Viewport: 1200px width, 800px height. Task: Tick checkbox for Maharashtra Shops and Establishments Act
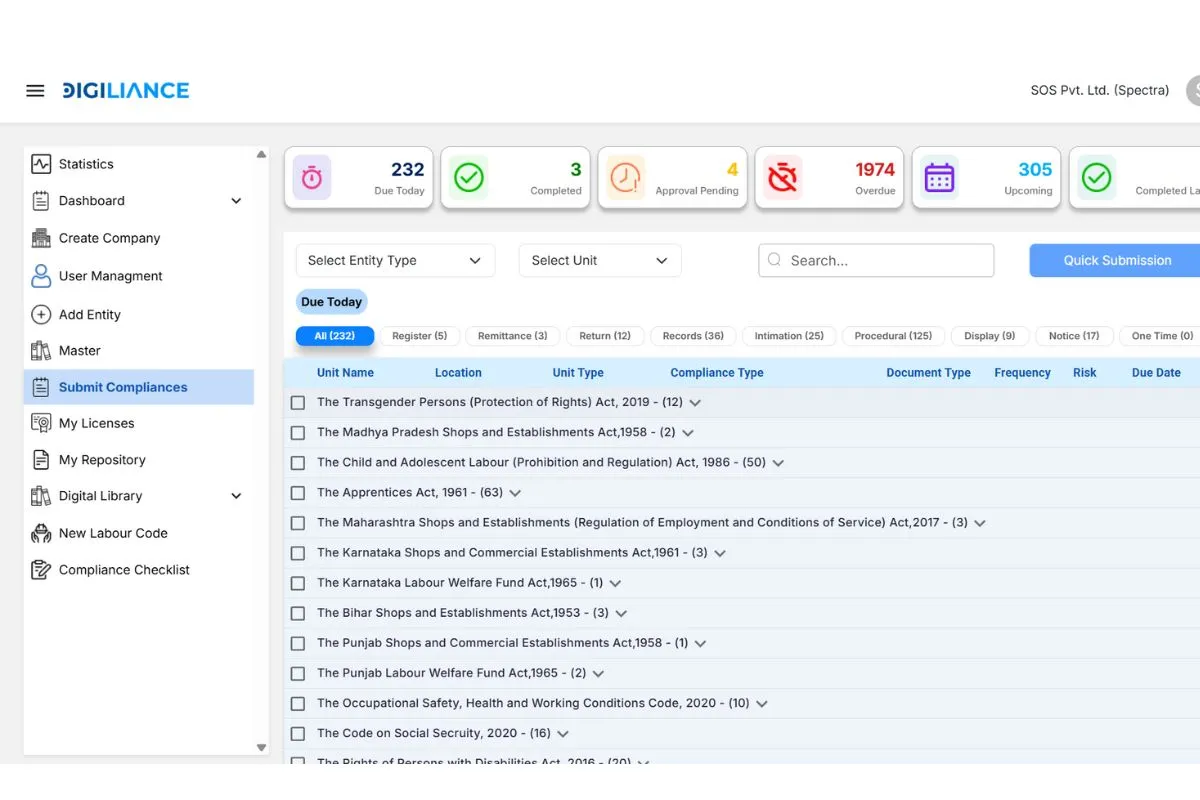click(298, 523)
